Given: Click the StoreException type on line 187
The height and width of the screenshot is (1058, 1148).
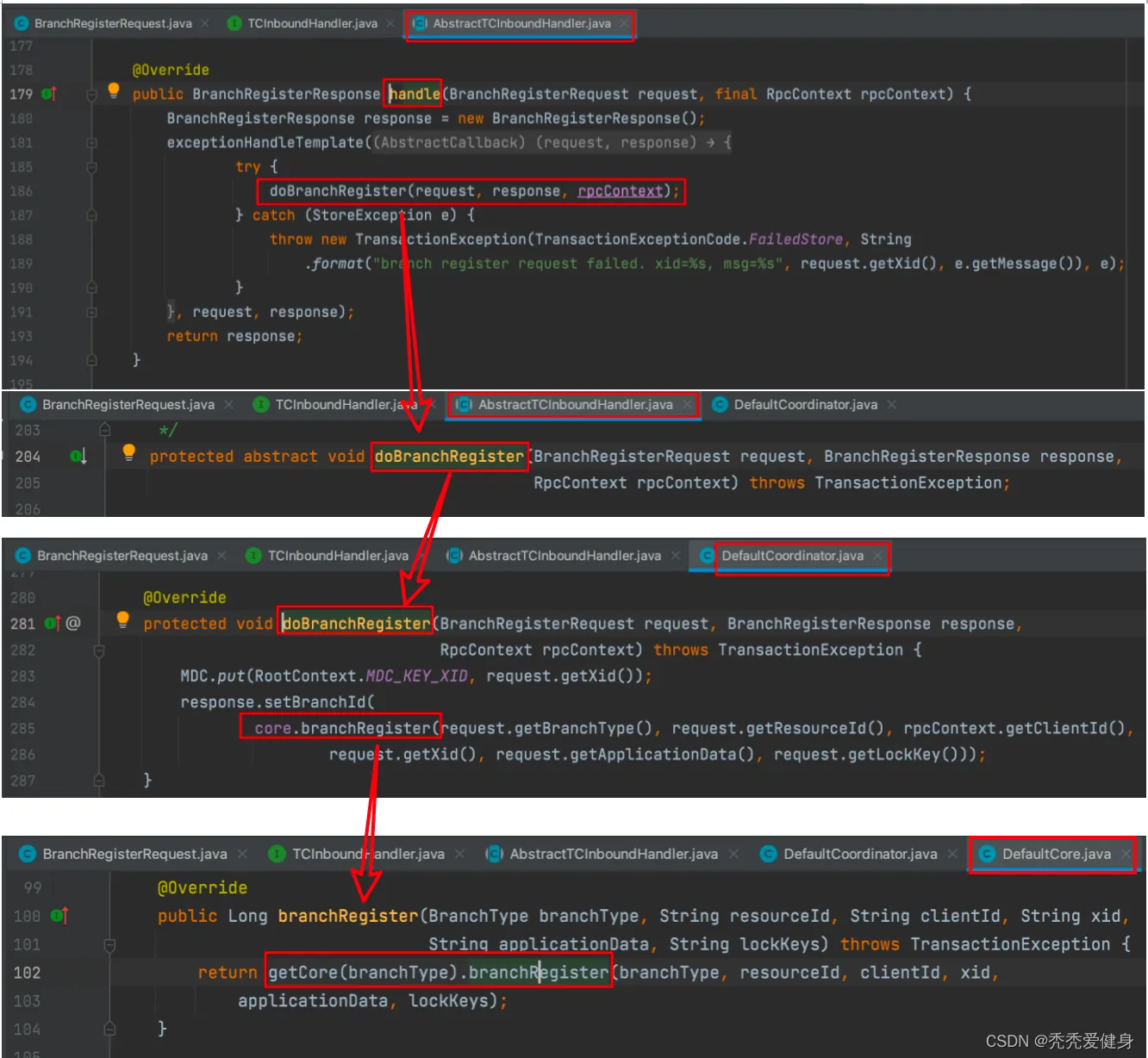Looking at the screenshot, I should (x=372, y=215).
